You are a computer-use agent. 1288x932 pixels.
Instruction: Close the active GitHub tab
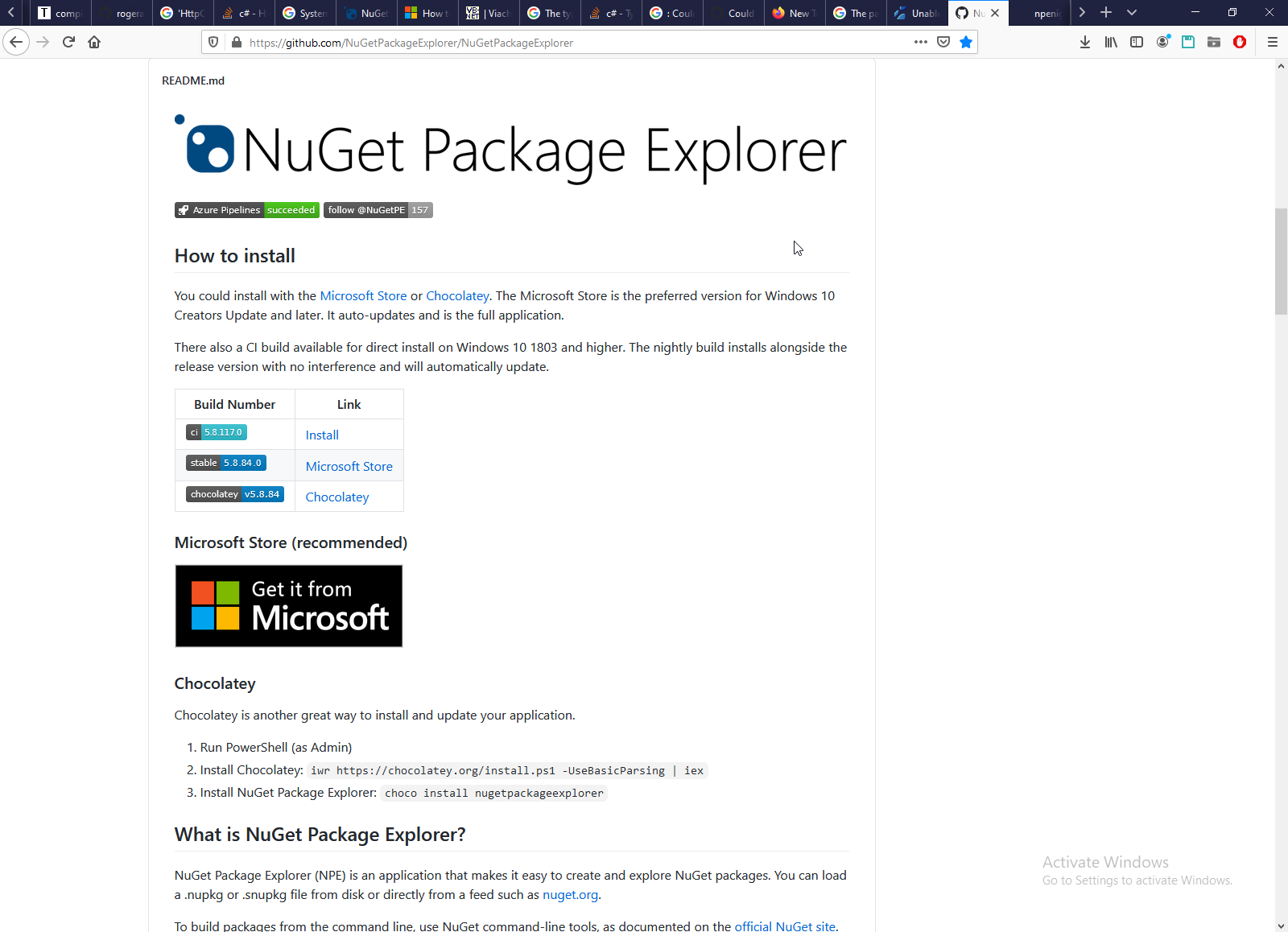[x=995, y=13]
